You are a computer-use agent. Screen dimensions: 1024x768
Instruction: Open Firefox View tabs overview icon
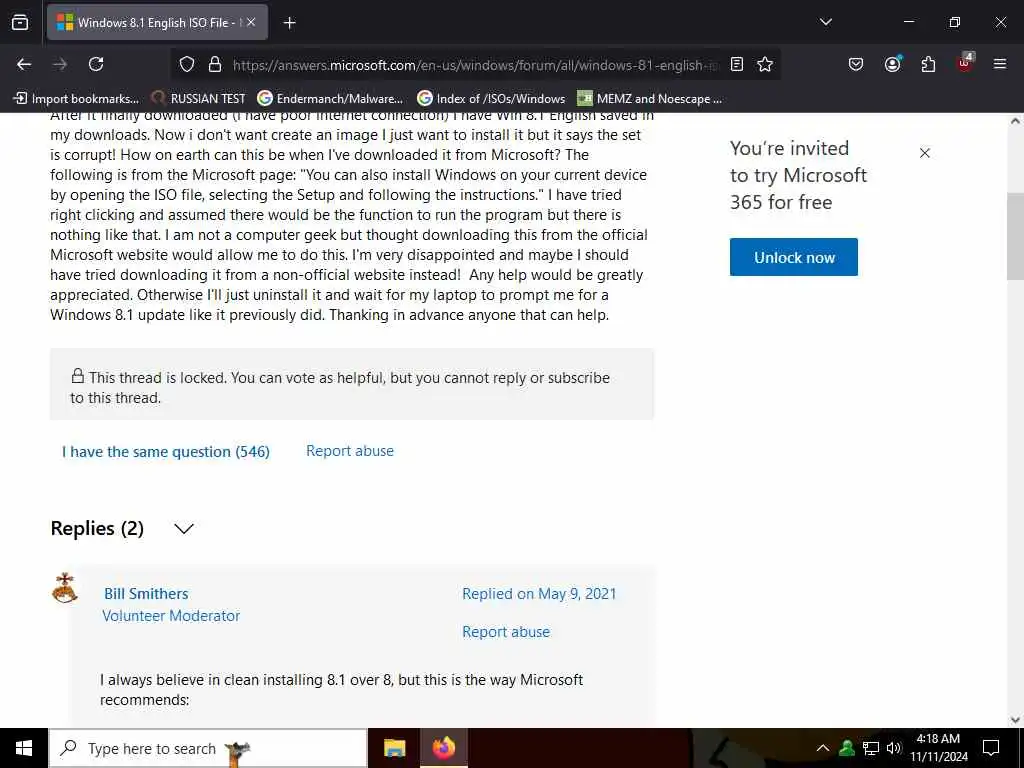20,22
